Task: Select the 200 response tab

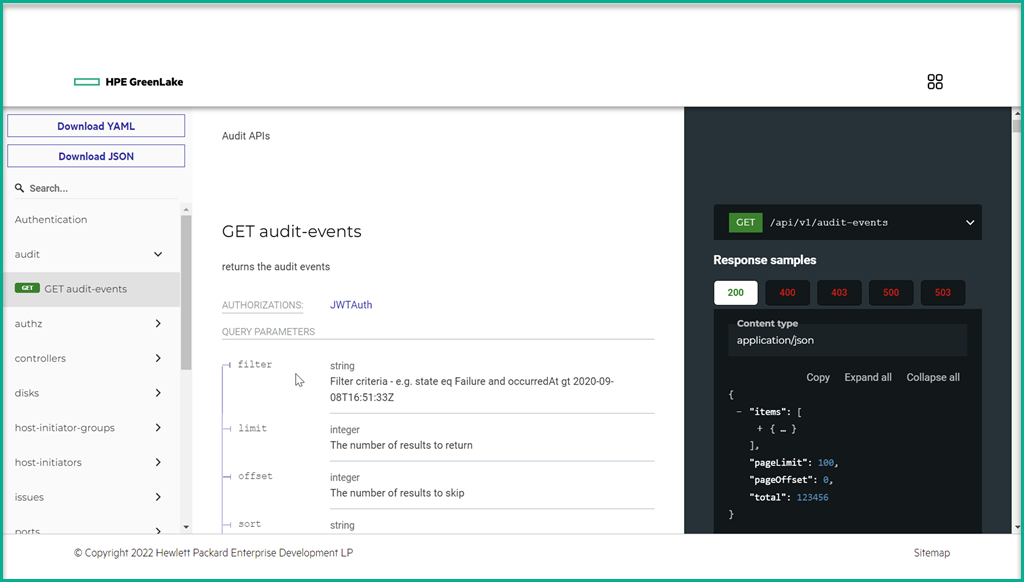Action: tap(735, 293)
